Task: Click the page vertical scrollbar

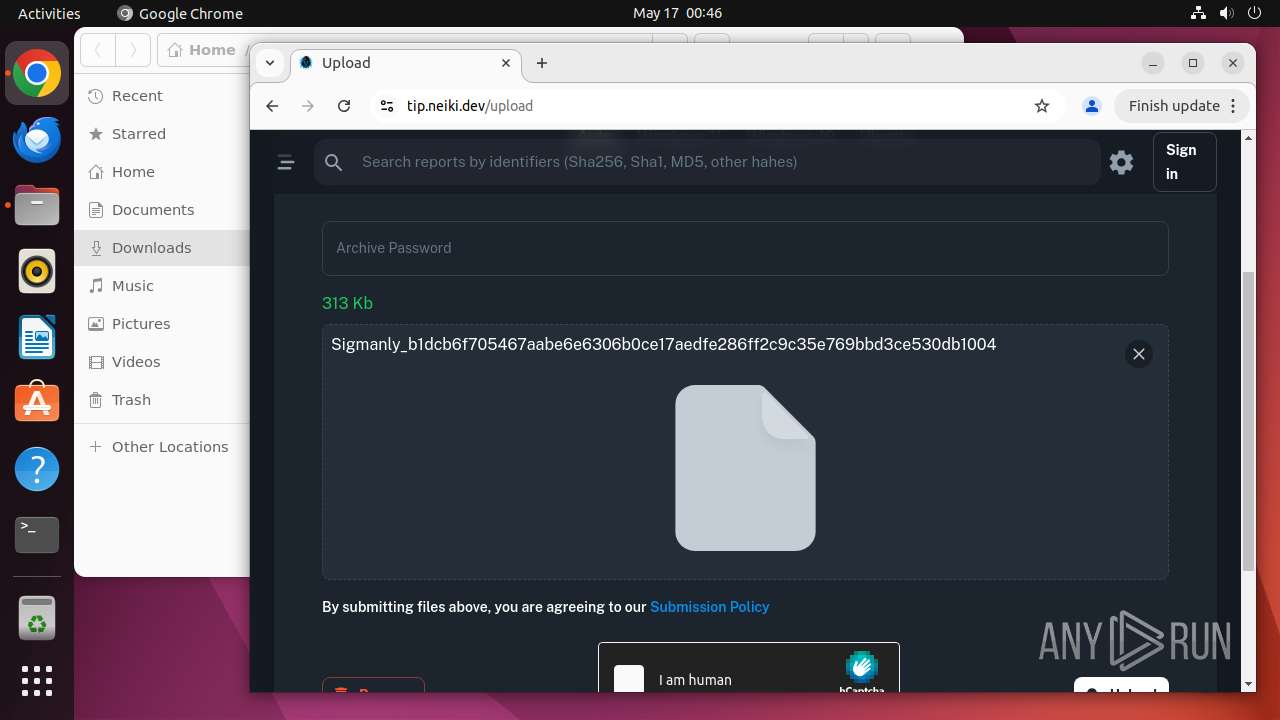Action: click(1248, 420)
